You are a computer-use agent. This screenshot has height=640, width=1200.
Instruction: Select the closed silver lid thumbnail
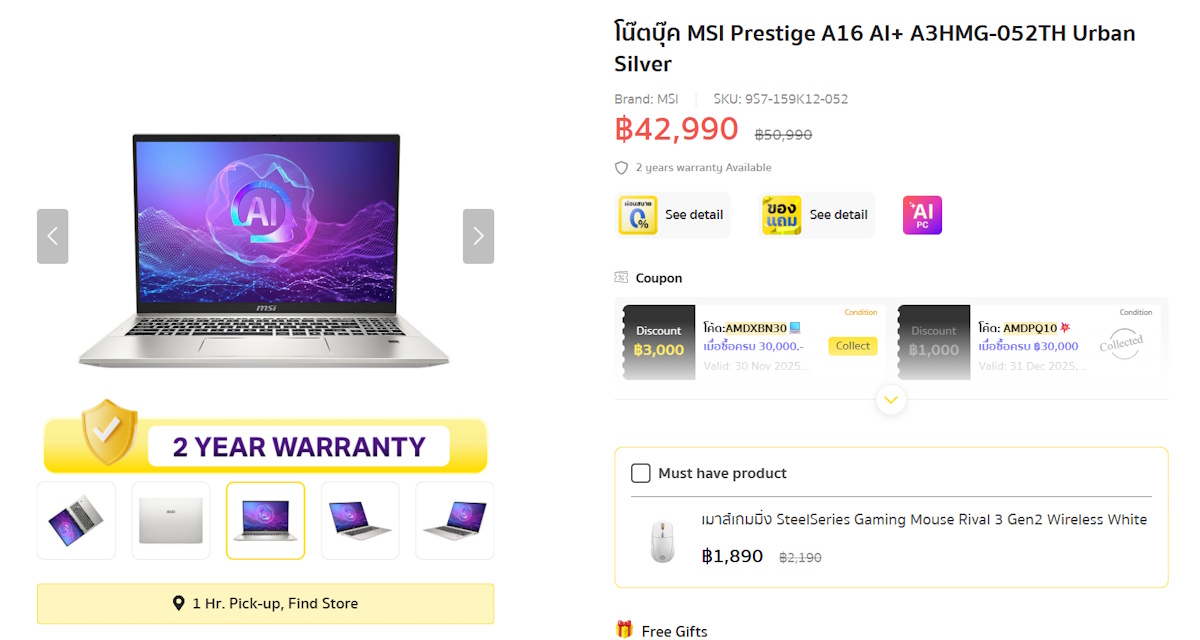pos(171,520)
